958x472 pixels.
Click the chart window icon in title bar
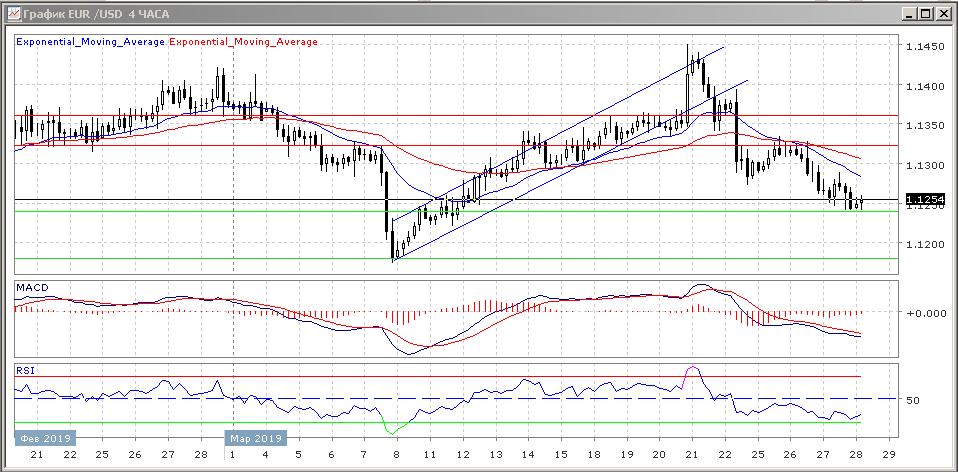(12, 13)
